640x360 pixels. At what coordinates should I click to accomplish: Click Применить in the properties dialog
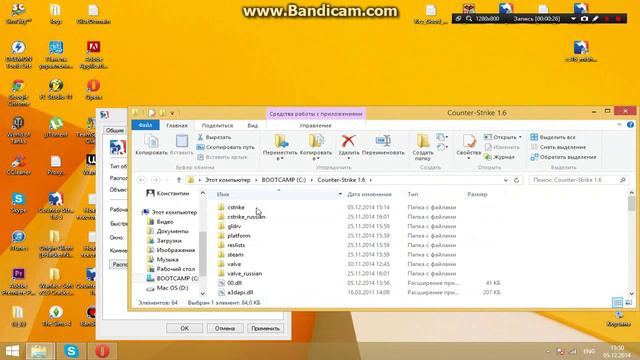[x=265, y=328]
